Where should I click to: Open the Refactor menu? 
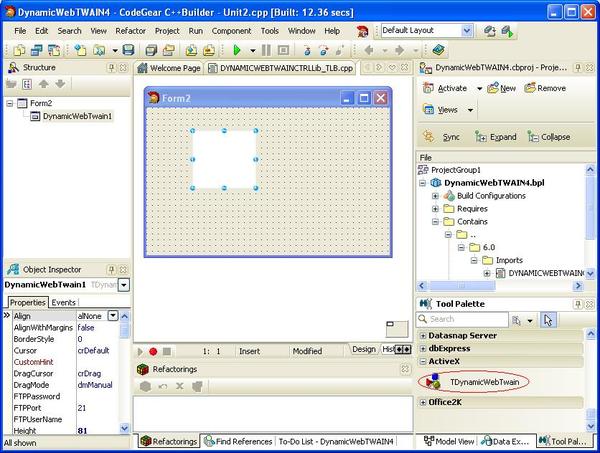click(x=130, y=31)
